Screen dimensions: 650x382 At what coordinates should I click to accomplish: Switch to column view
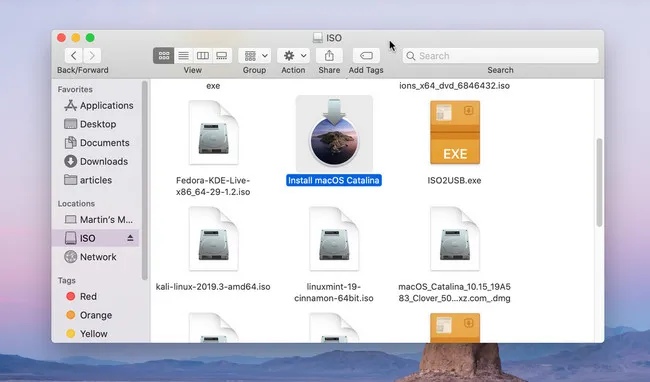click(202, 56)
